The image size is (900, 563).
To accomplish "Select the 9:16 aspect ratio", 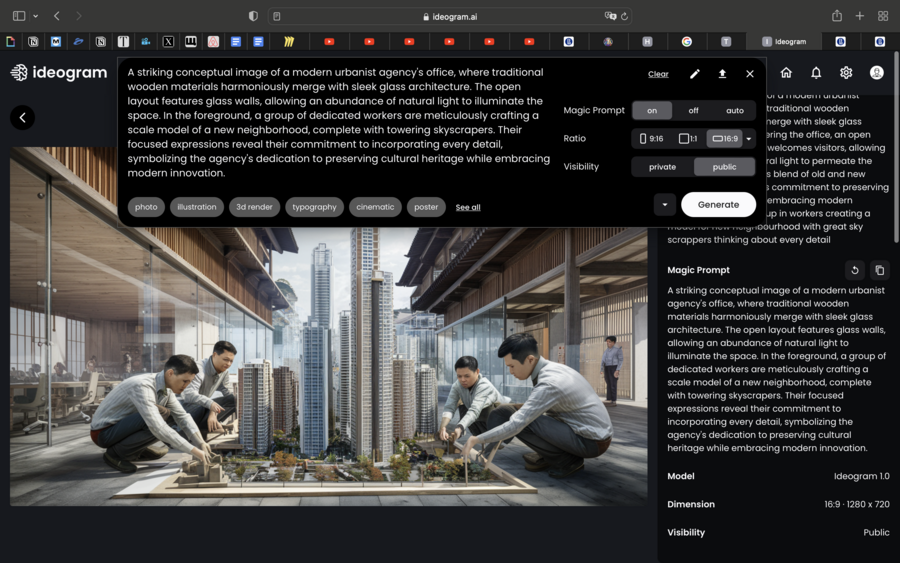I will 651,139.
